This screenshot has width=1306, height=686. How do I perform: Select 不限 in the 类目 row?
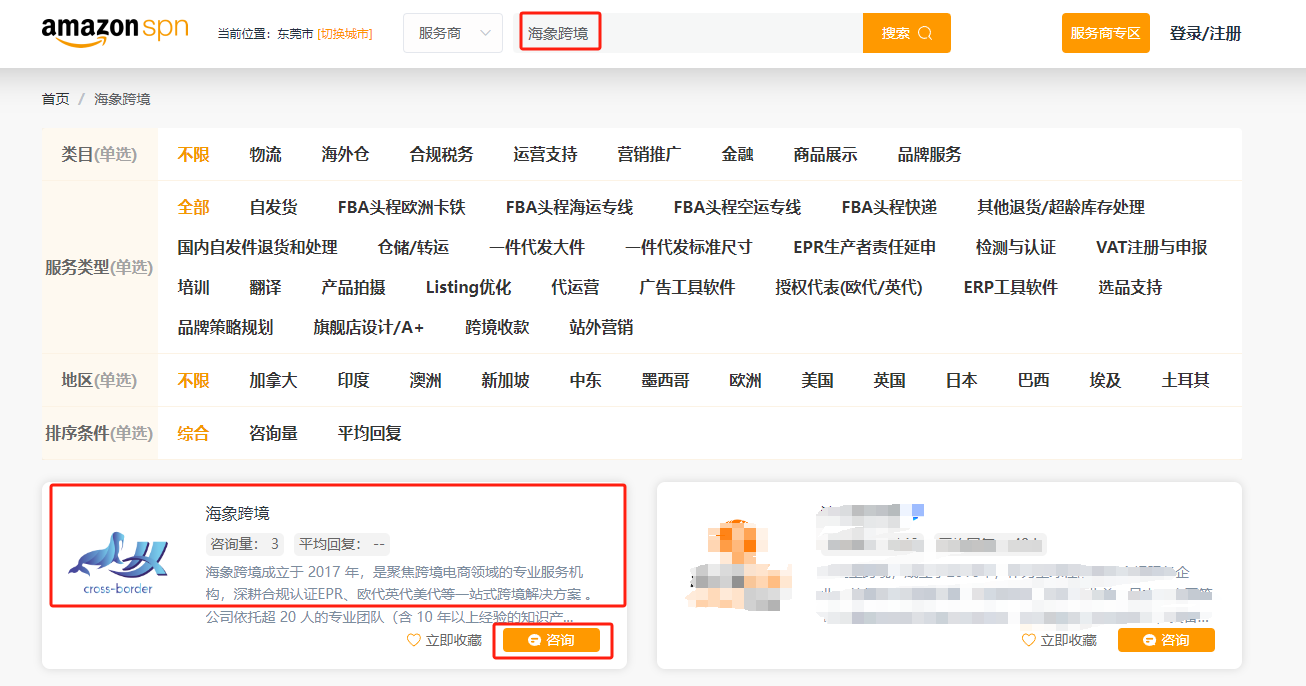194,154
